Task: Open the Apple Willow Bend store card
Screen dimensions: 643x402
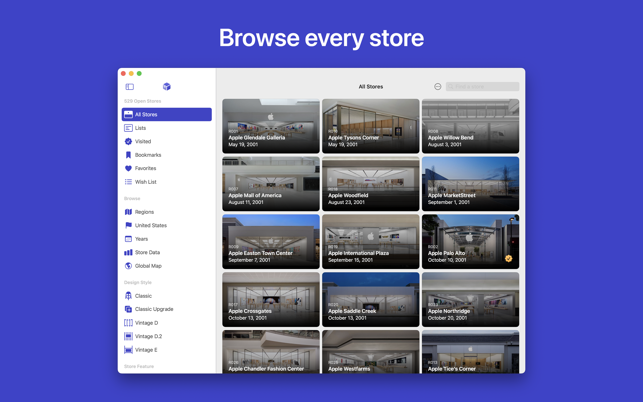Action: pyautogui.click(x=470, y=126)
